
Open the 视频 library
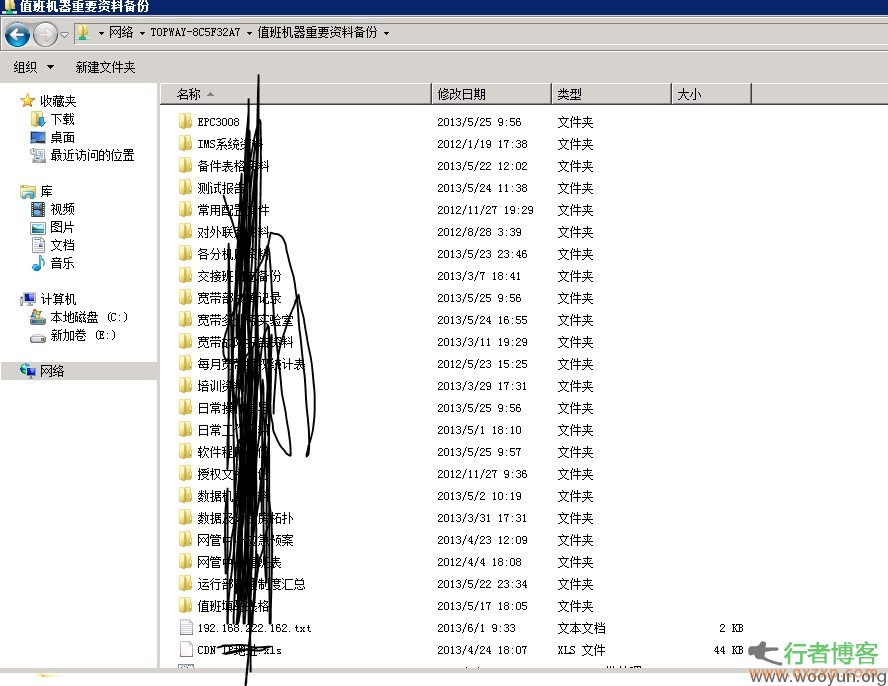tap(62, 210)
